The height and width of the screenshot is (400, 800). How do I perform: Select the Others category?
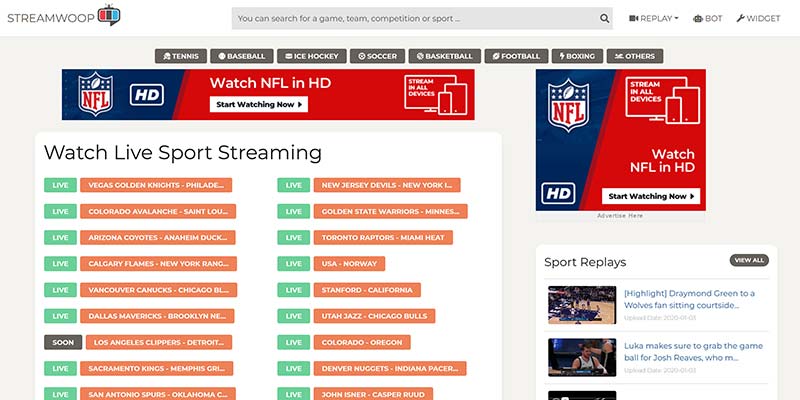[x=635, y=56]
